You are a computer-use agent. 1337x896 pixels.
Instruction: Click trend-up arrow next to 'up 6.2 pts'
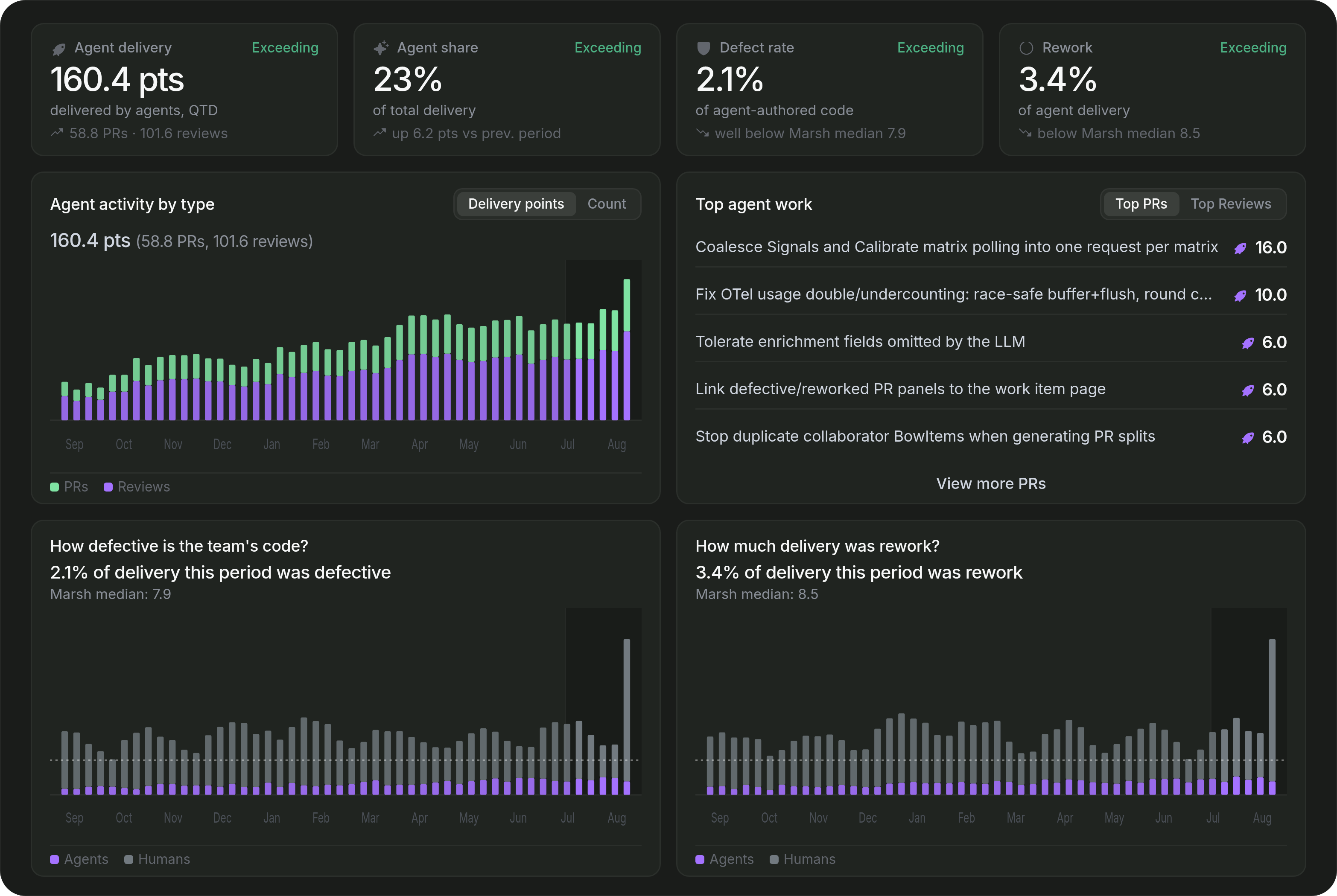tap(379, 133)
